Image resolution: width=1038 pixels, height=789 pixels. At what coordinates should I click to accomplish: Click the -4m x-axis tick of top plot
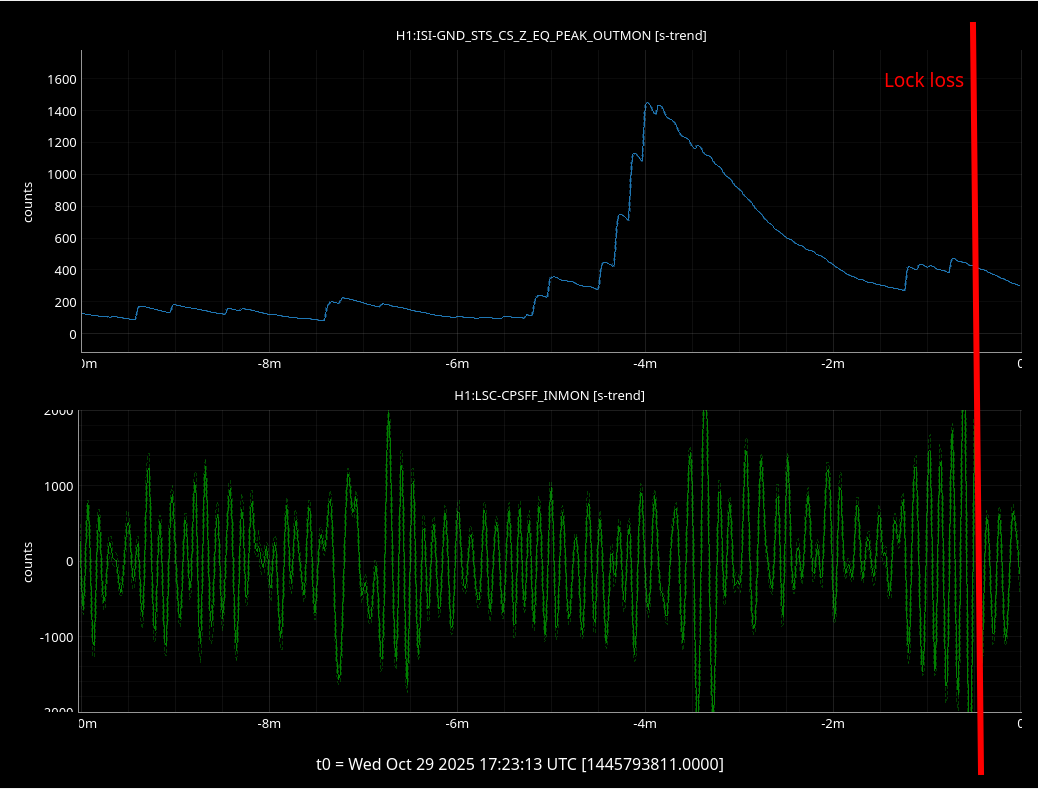coord(644,363)
